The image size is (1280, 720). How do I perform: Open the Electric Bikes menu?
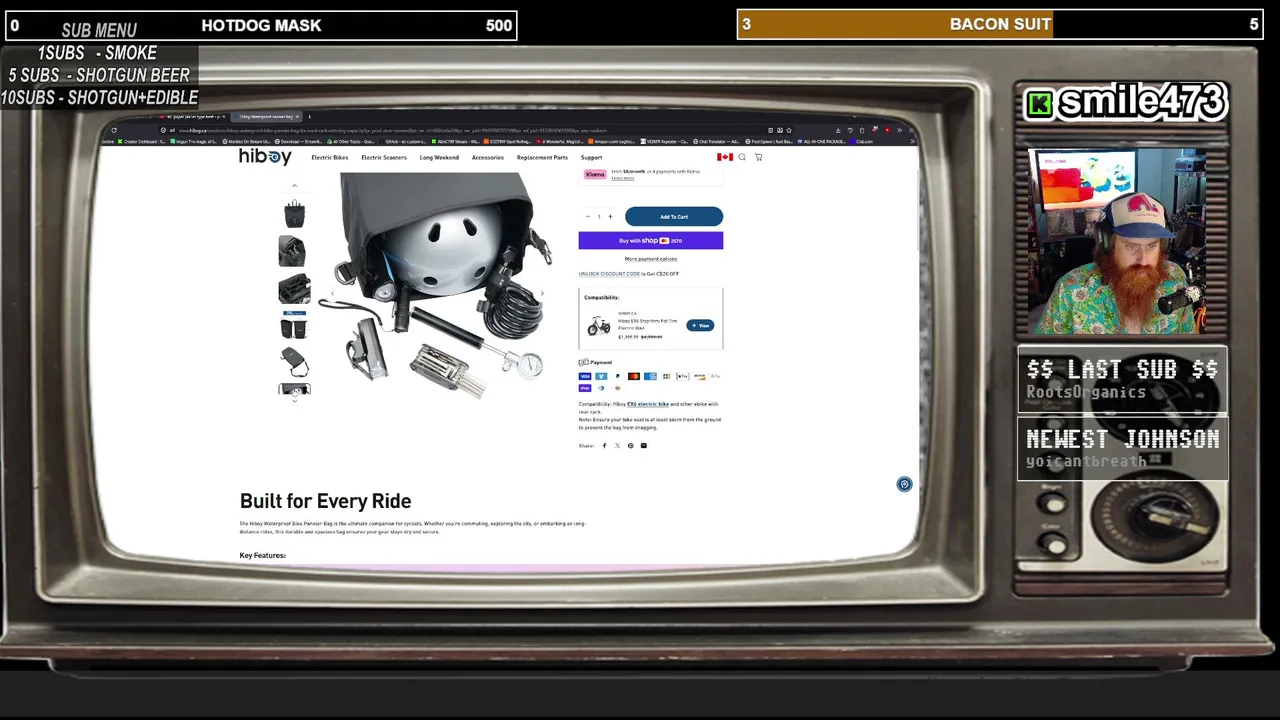point(329,158)
